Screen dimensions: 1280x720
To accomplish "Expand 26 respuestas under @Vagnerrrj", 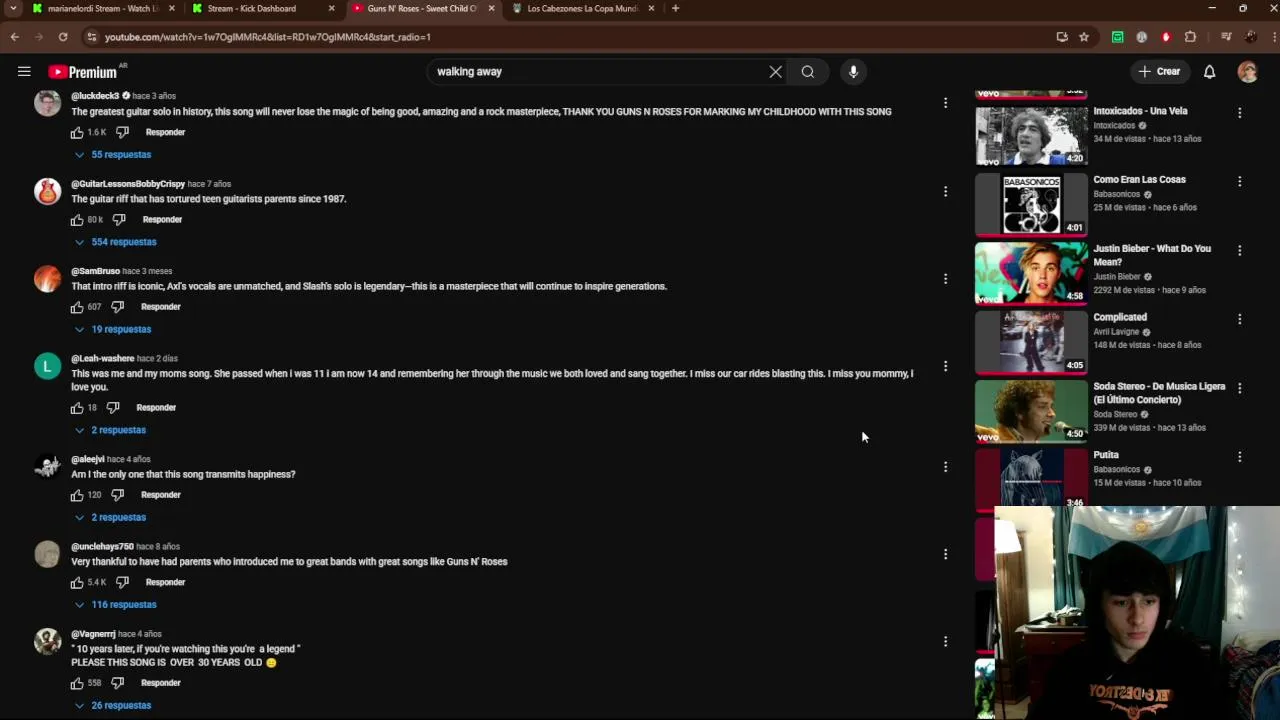I will [x=113, y=706].
